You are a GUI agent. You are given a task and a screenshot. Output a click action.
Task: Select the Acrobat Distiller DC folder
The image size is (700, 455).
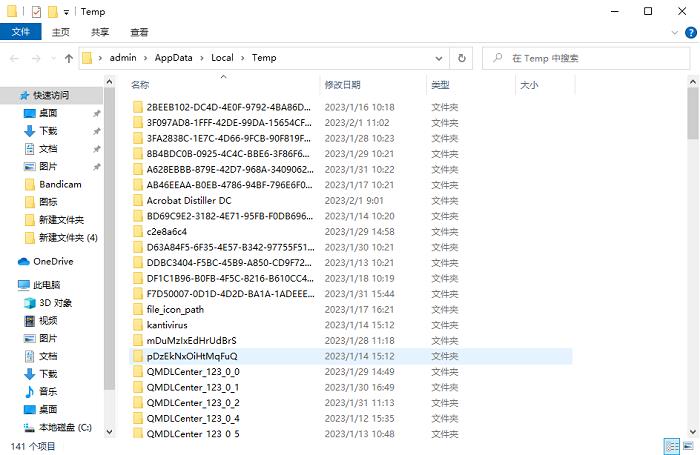[189, 200]
